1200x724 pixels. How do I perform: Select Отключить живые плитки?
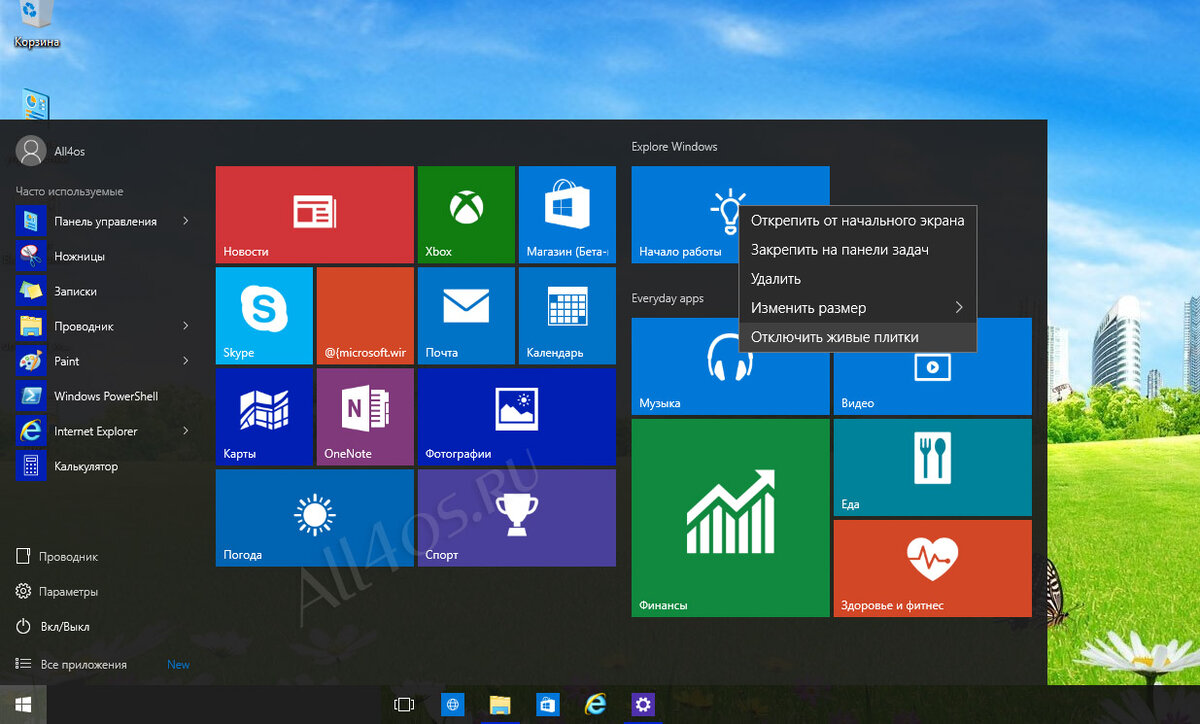(x=857, y=337)
